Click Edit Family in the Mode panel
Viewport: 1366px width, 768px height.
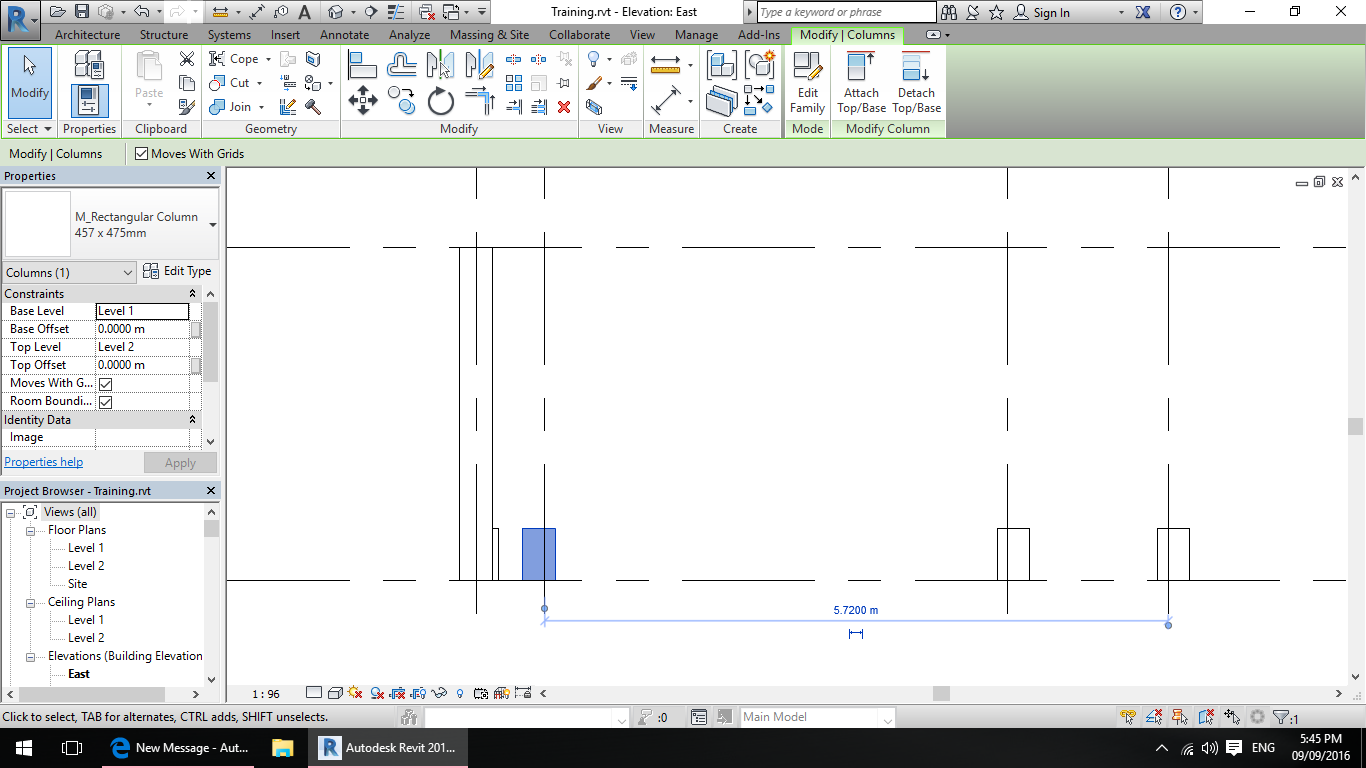point(807,80)
